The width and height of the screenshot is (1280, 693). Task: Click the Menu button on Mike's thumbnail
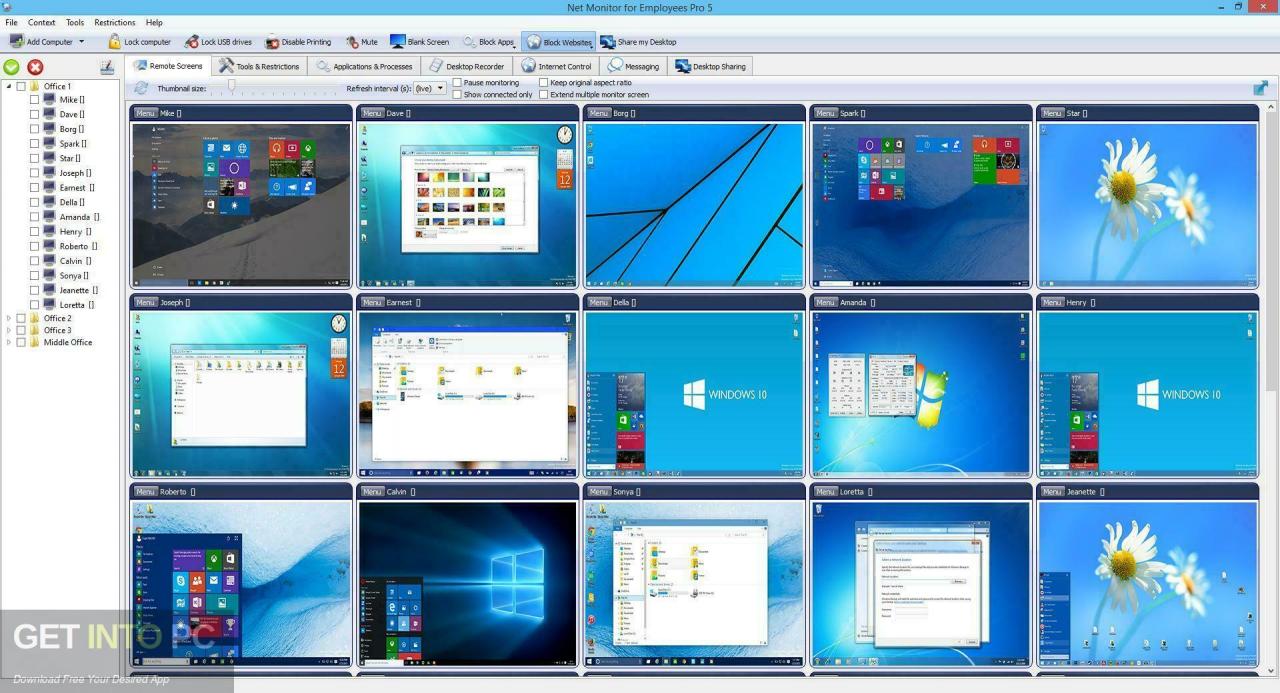[146, 113]
